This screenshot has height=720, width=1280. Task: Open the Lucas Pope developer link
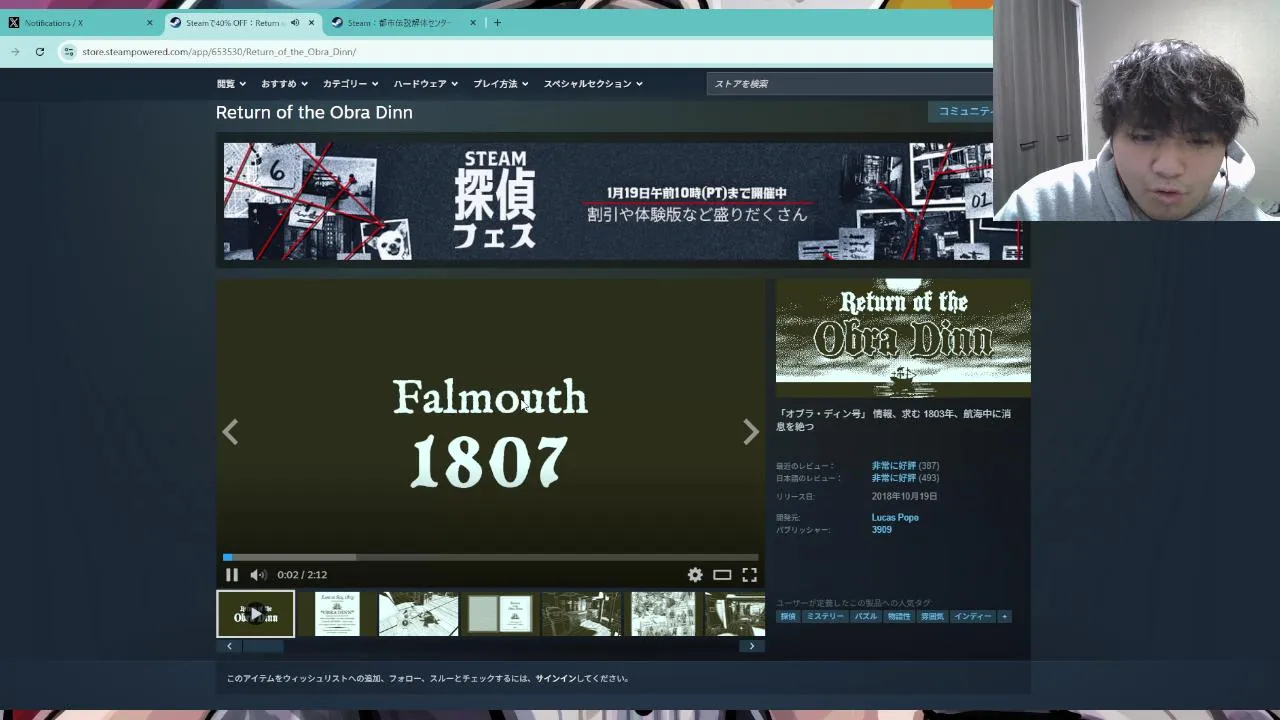(x=895, y=517)
